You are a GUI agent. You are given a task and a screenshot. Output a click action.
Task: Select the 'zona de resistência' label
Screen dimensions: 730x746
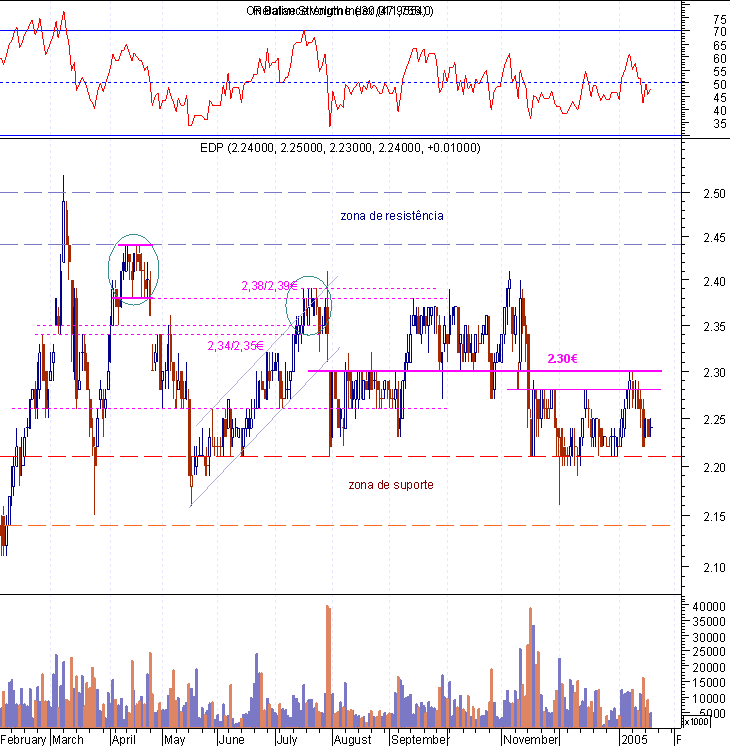[x=392, y=216]
